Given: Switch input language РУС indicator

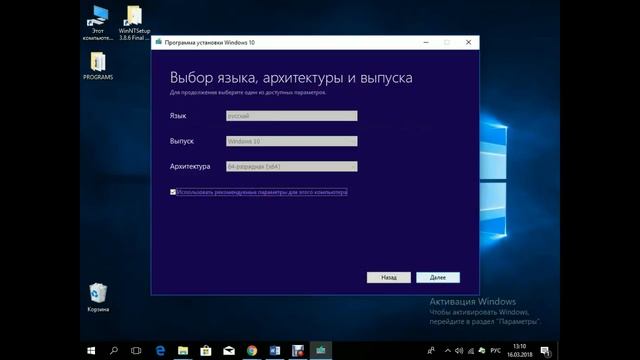Looking at the screenshot, I should 496,351.
